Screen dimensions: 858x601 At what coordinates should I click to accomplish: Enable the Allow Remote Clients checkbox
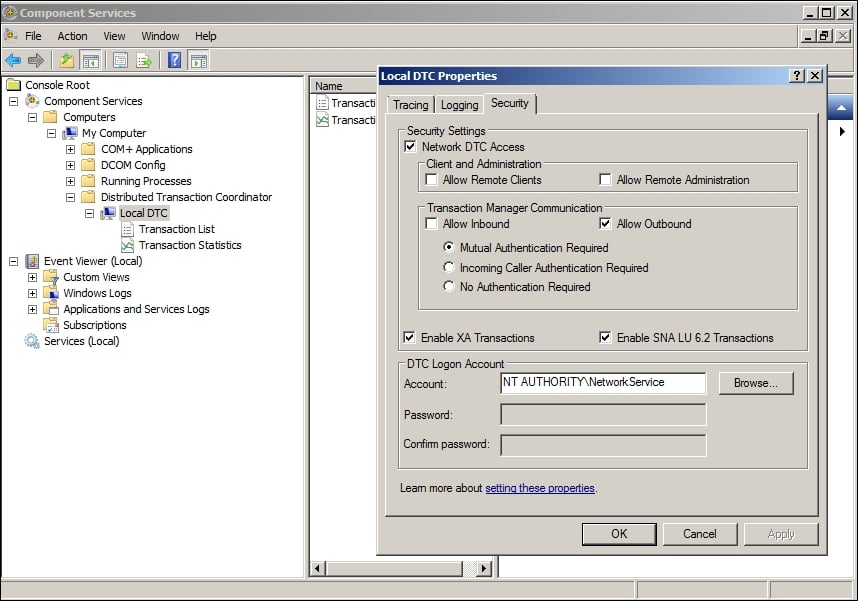(430, 179)
